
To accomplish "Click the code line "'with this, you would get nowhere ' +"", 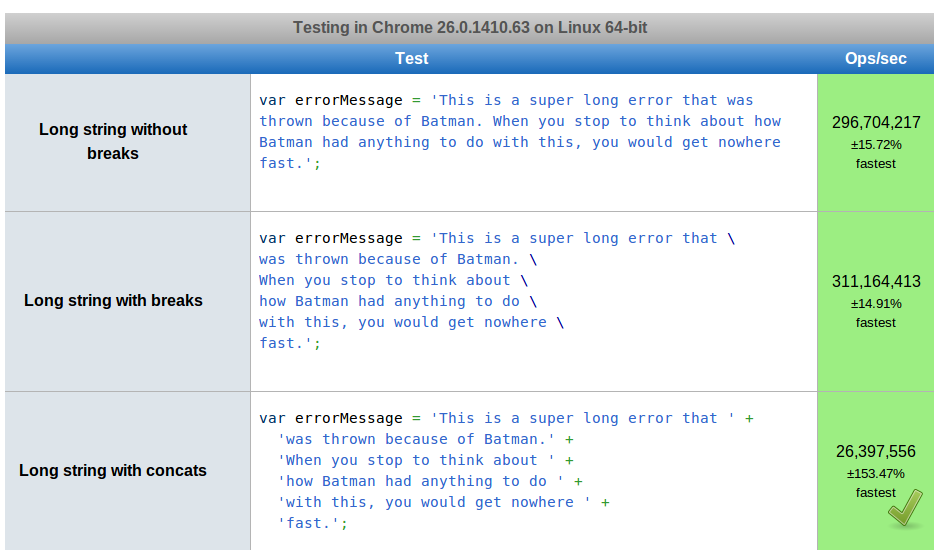I will click(444, 502).
